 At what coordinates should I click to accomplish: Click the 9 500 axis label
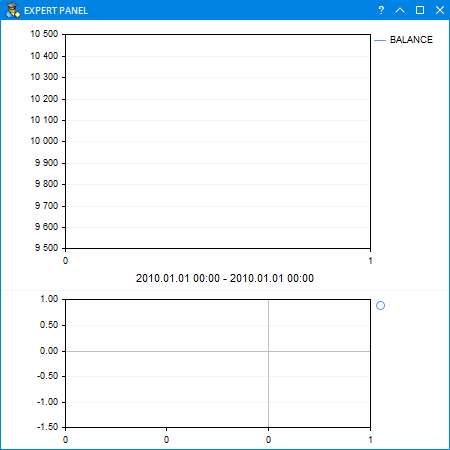[x=46, y=248]
